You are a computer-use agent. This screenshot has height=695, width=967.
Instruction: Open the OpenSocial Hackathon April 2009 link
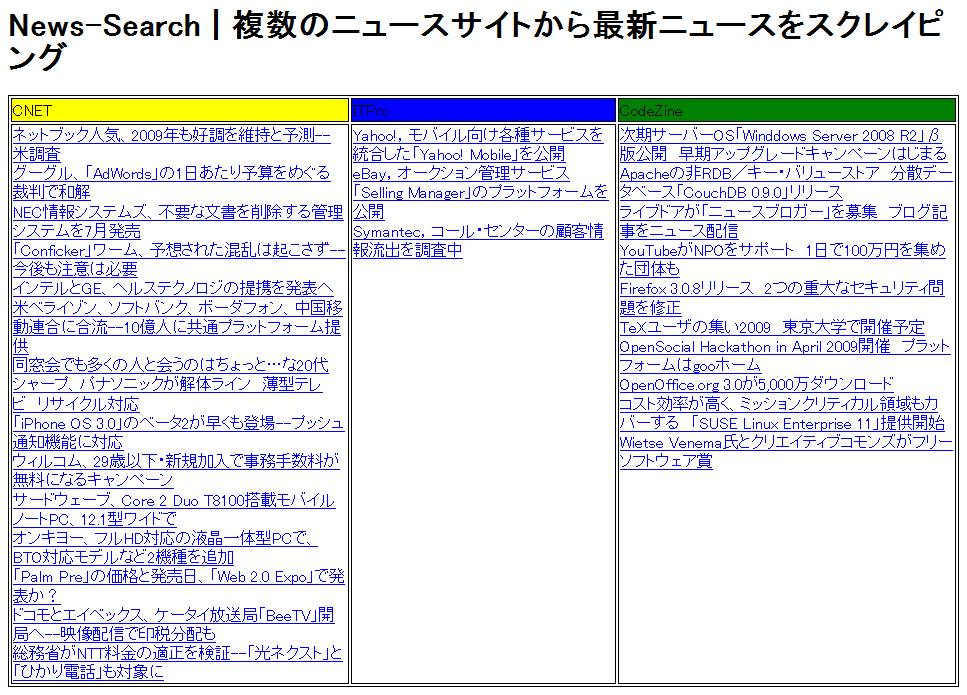784,355
